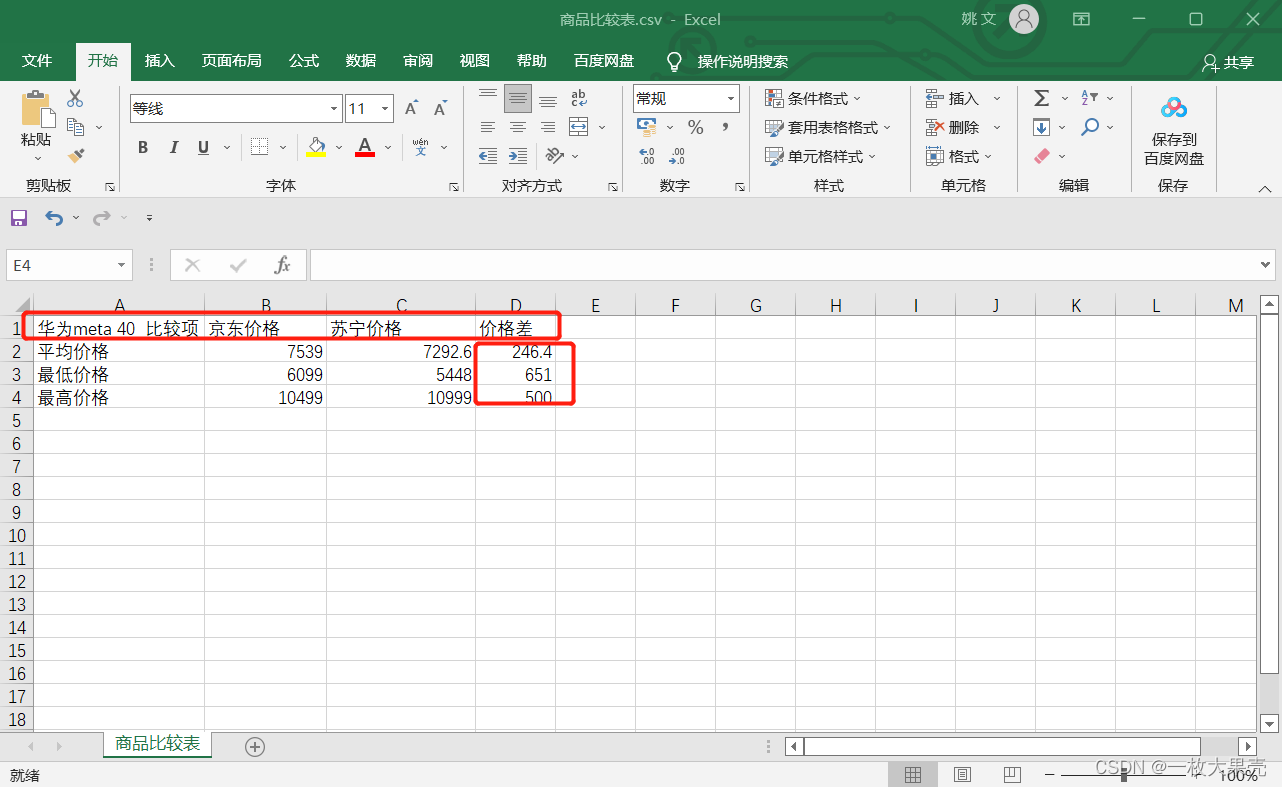
Task: Click the Decrease Font Size icon
Action: point(439,109)
